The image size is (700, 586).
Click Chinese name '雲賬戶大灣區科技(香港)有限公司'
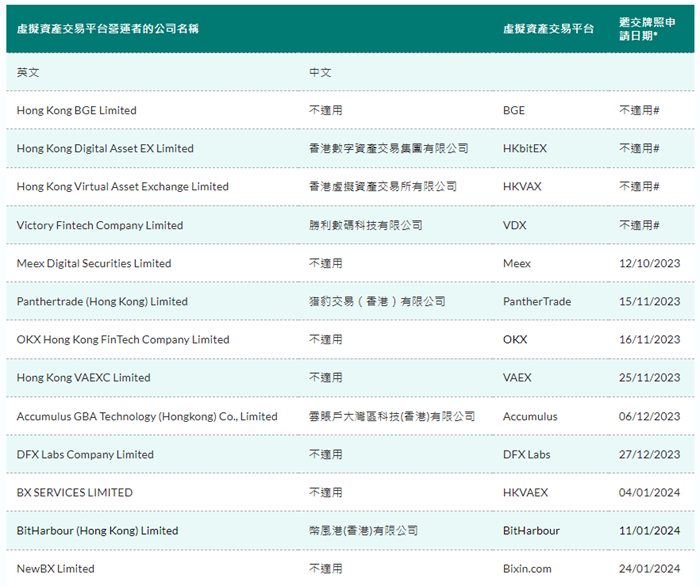pyautogui.click(x=392, y=416)
